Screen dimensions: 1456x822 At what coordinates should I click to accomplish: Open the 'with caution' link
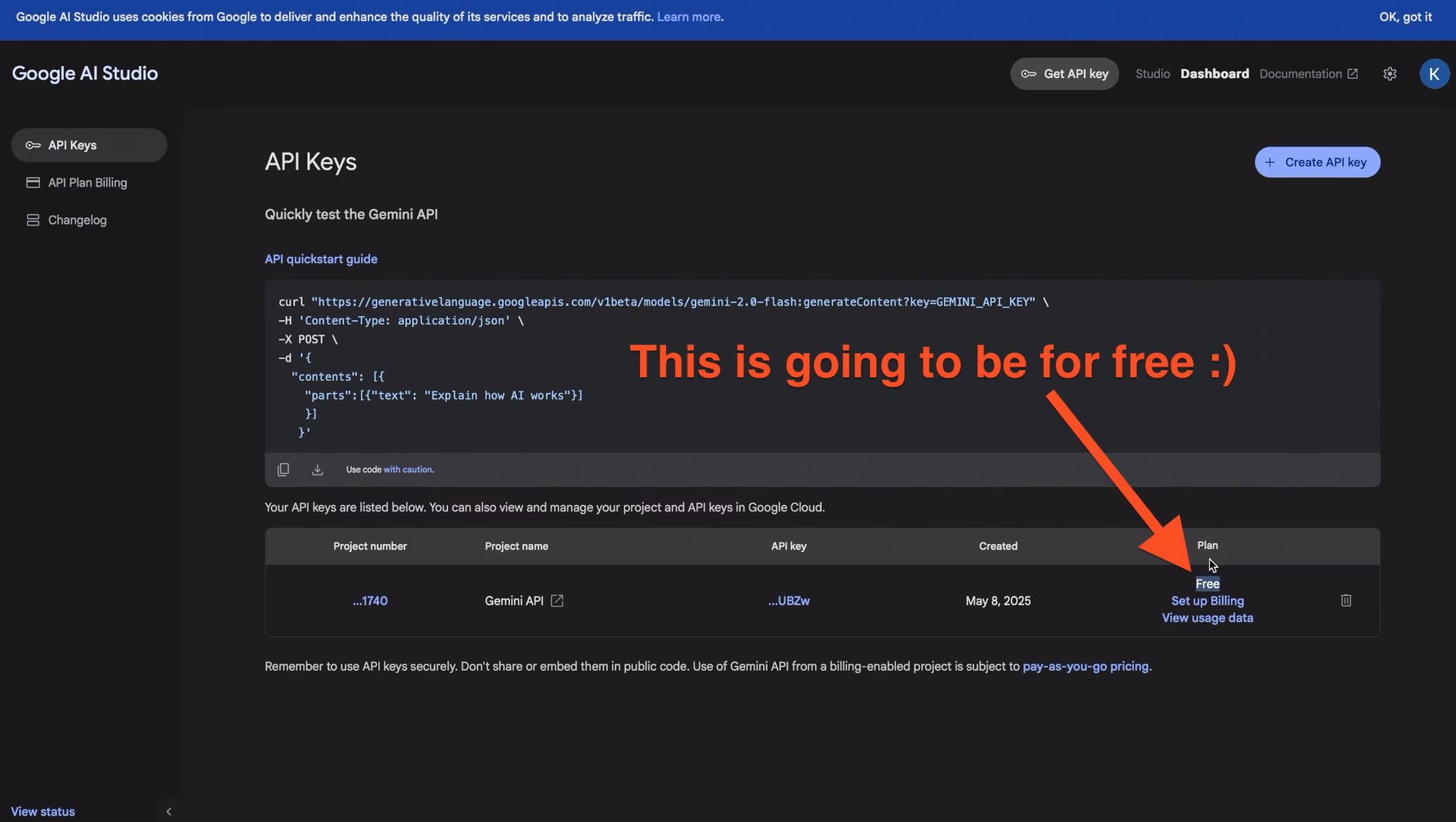pos(408,469)
